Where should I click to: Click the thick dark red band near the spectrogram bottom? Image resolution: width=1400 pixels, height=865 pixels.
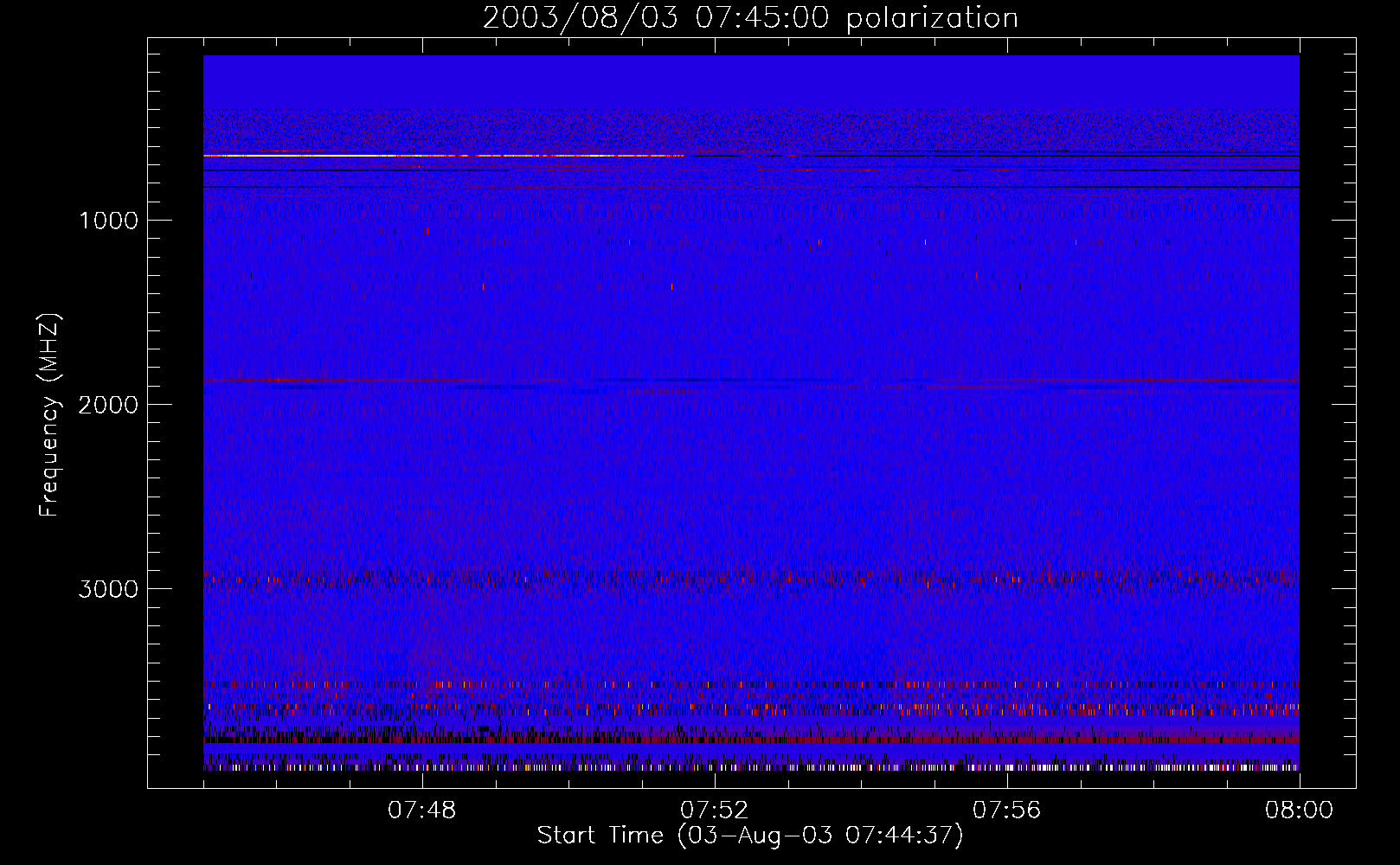[751, 740]
